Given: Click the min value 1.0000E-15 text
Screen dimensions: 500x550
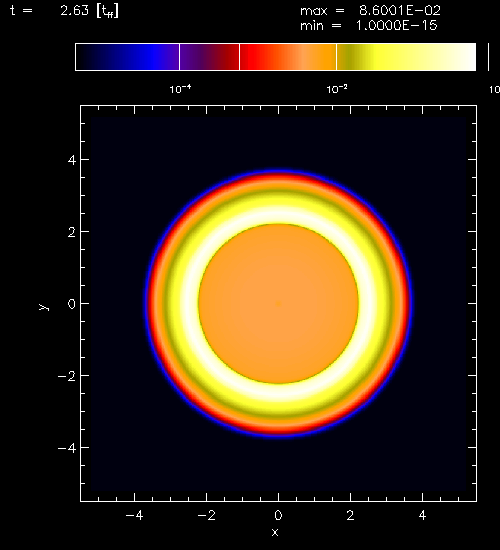Looking at the screenshot, I should pyautogui.click(x=397, y=26).
